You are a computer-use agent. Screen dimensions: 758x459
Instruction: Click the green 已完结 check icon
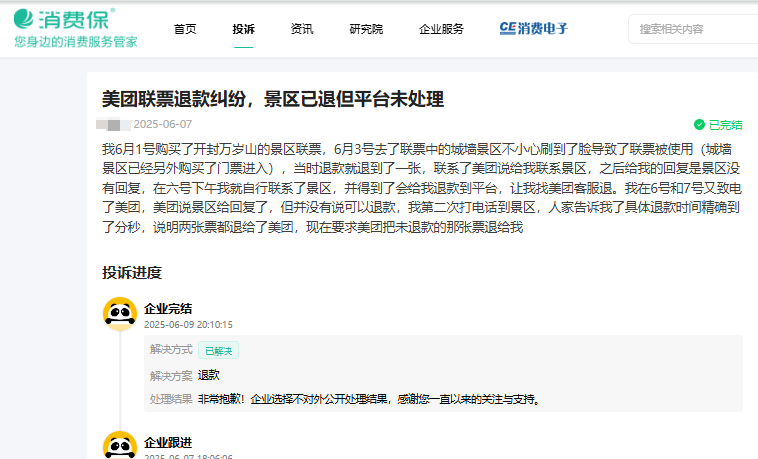click(x=699, y=125)
